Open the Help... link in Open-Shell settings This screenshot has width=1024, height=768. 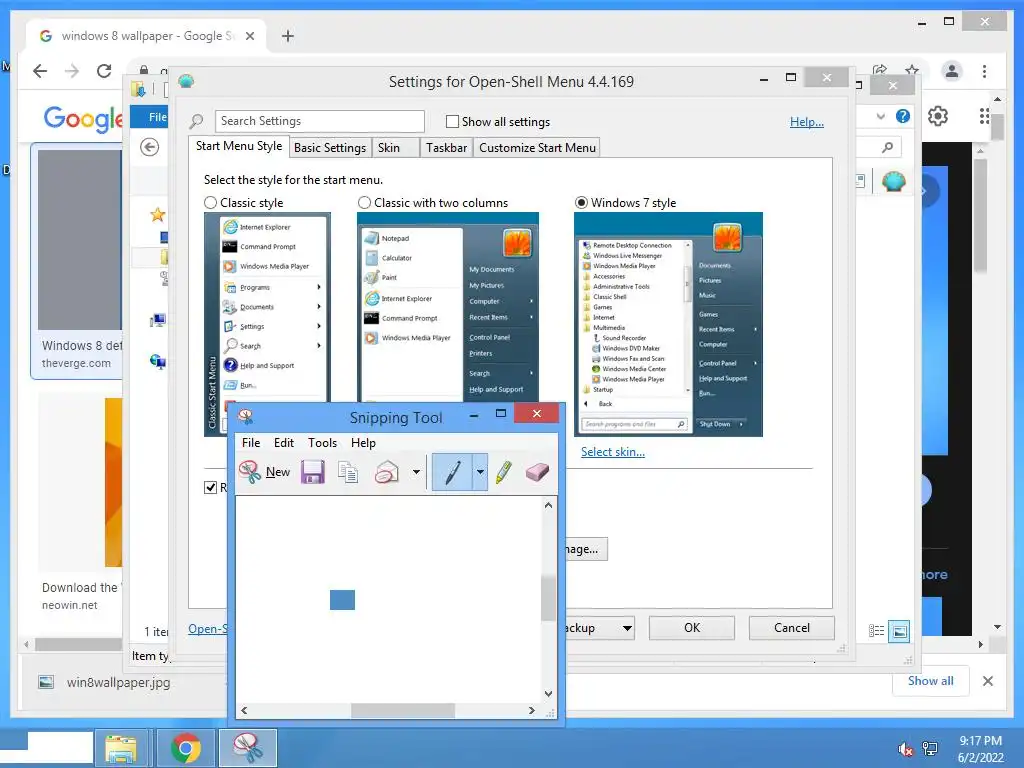point(807,122)
